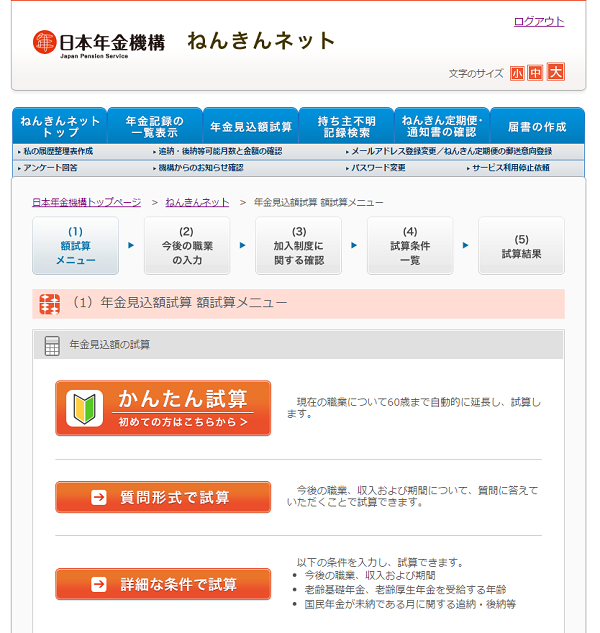Open the ねんきんネットトップ tab
The image size is (600, 633).
pyautogui.click(x=60, y=126)
